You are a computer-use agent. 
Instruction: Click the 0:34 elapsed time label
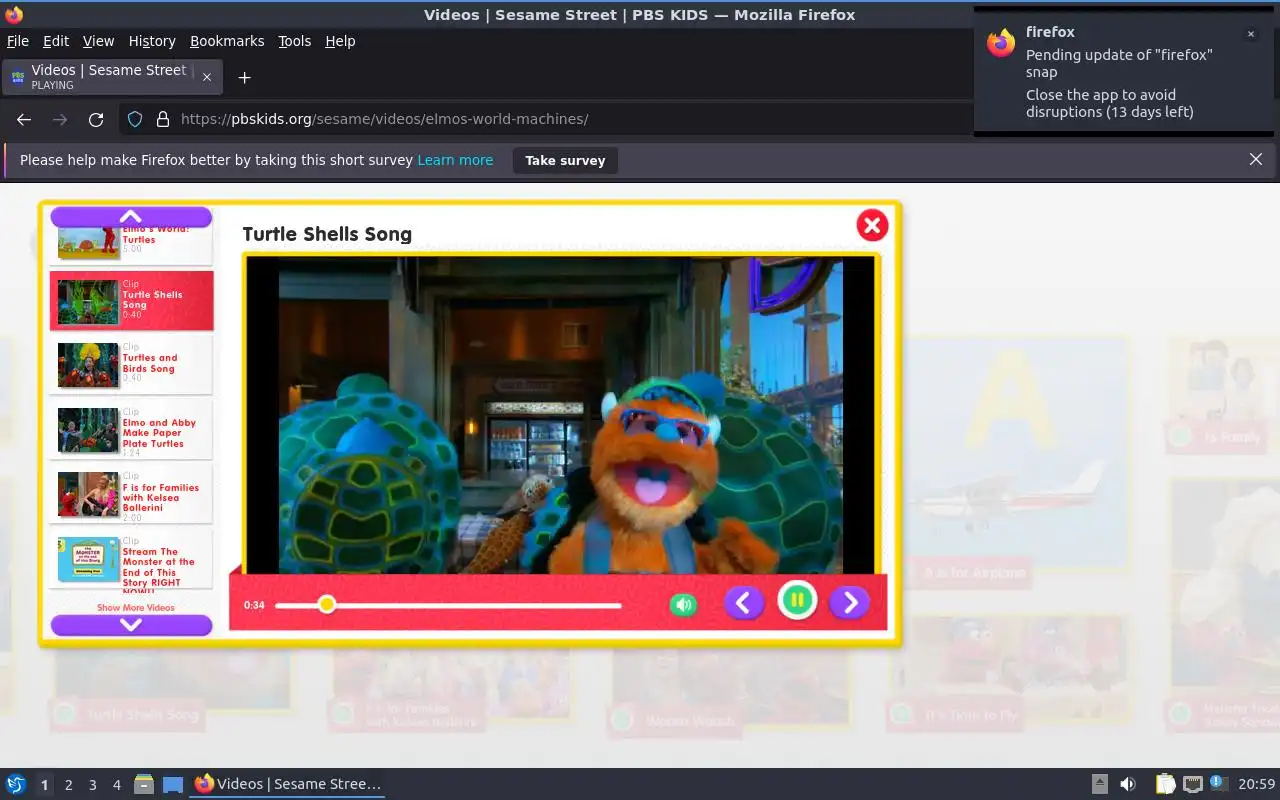(x=254, y=605)
